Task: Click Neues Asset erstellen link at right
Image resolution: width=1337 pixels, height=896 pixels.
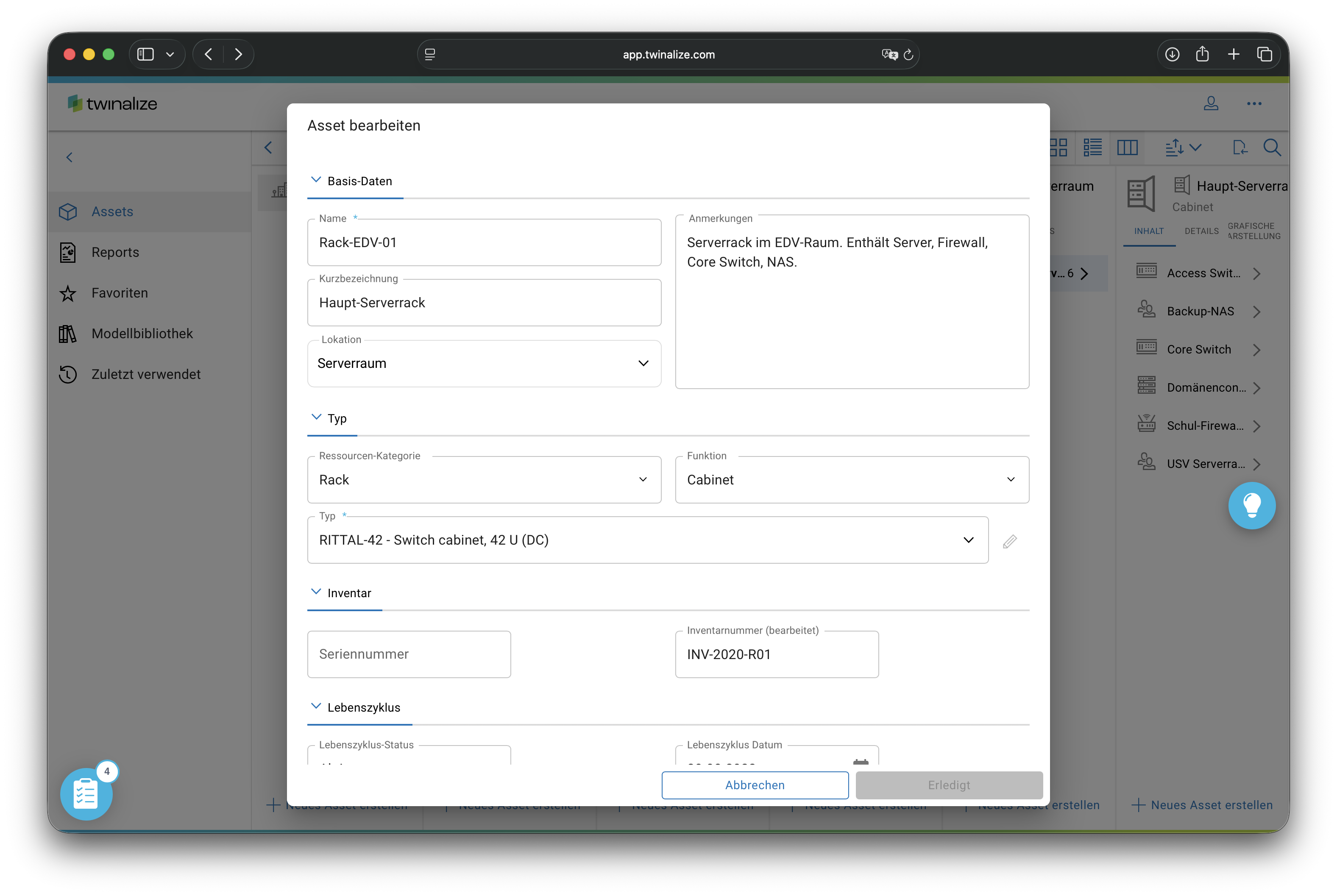Action: 1202,804
